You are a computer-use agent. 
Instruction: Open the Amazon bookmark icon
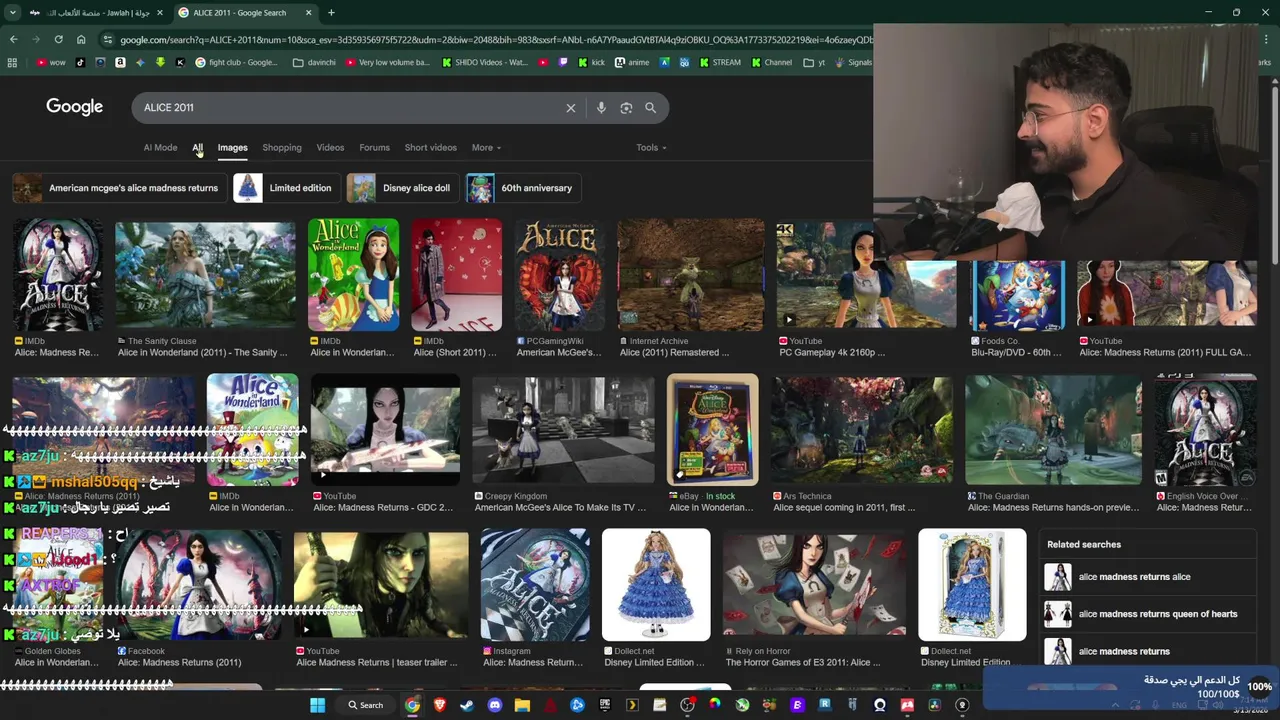coord(120,62)
